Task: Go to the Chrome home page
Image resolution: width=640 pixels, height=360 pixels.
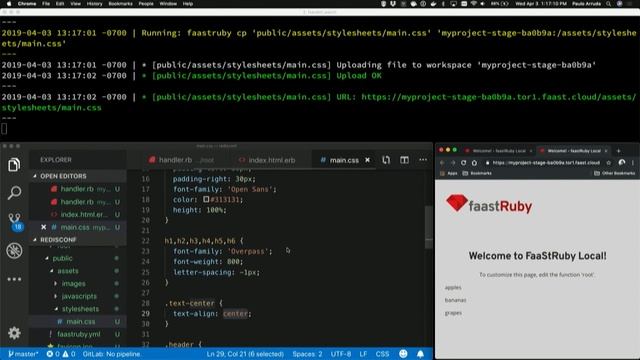Action: click(474, 162)
